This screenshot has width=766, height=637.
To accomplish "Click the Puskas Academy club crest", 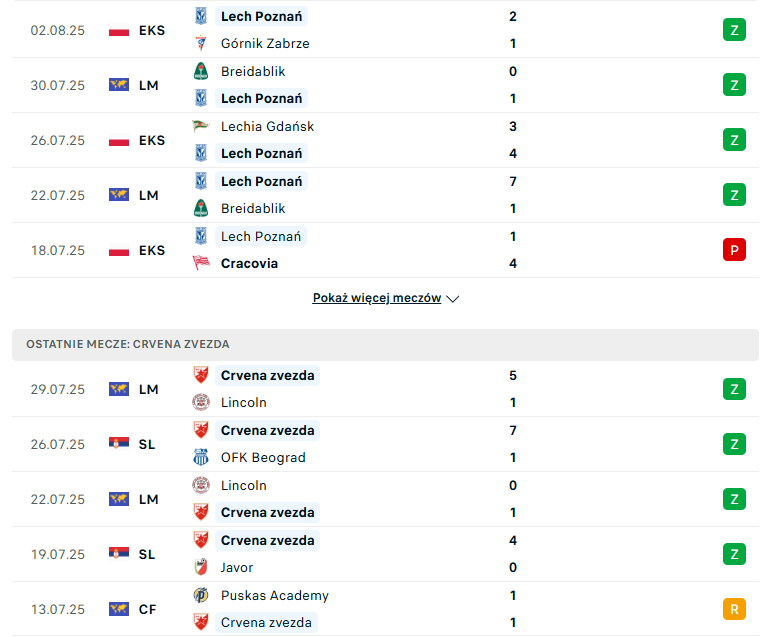I will pyautogui.click(x=201, y=595).
